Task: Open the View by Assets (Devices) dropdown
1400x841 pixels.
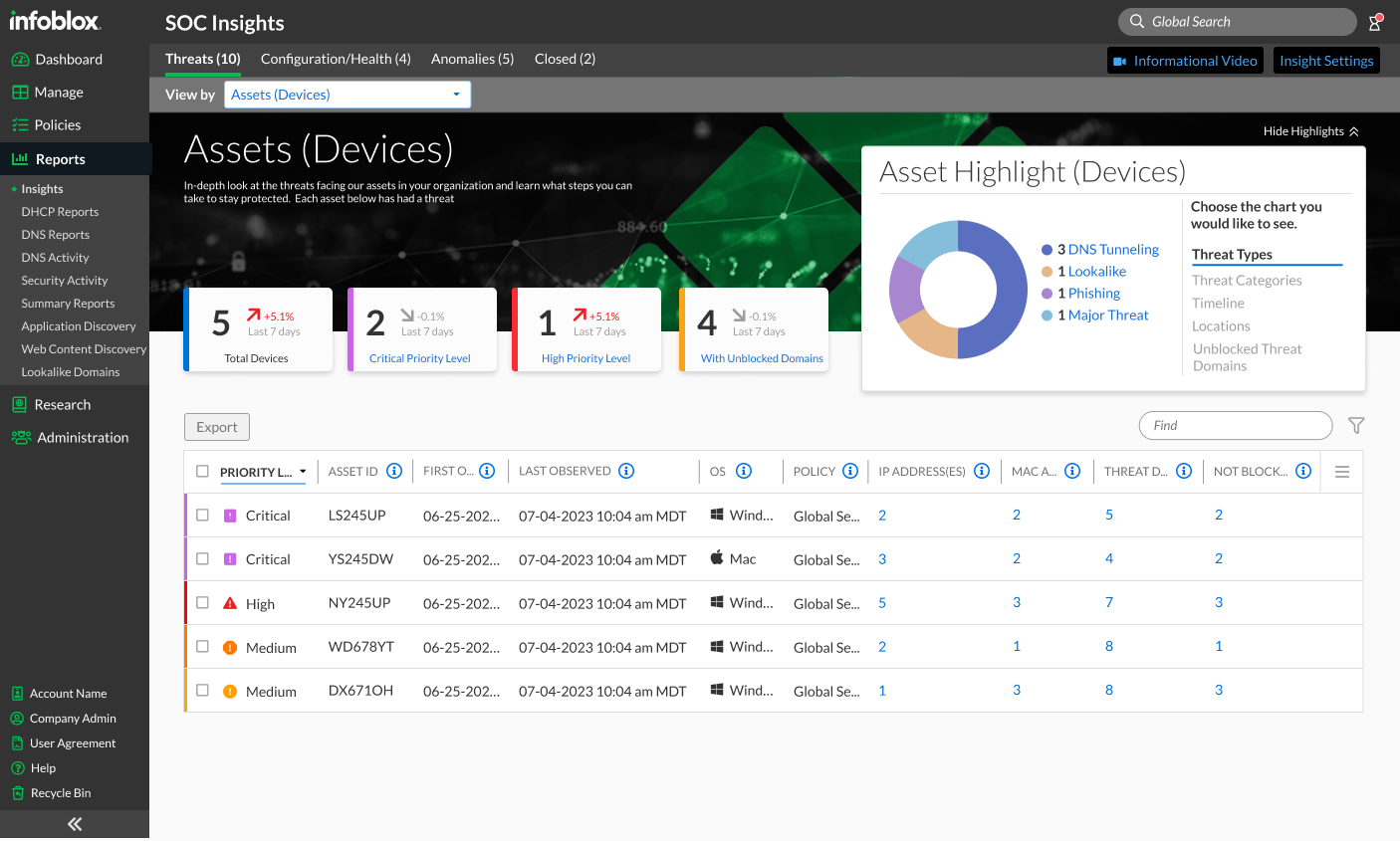Action: click(347, 95)
